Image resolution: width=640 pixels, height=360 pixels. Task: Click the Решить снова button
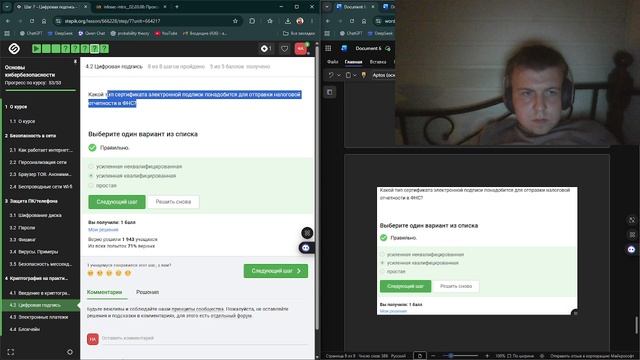pyautogui.click(x=173, y=202)
